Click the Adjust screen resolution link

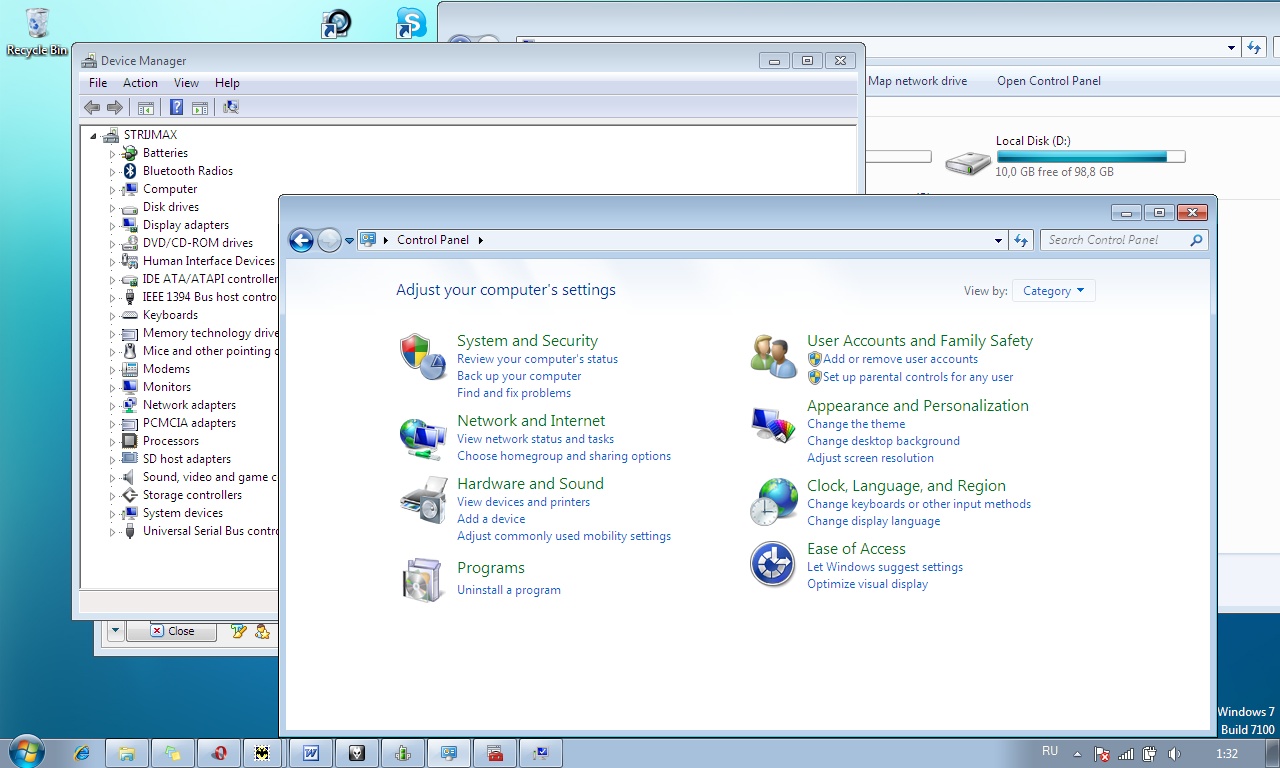[870, 458]
